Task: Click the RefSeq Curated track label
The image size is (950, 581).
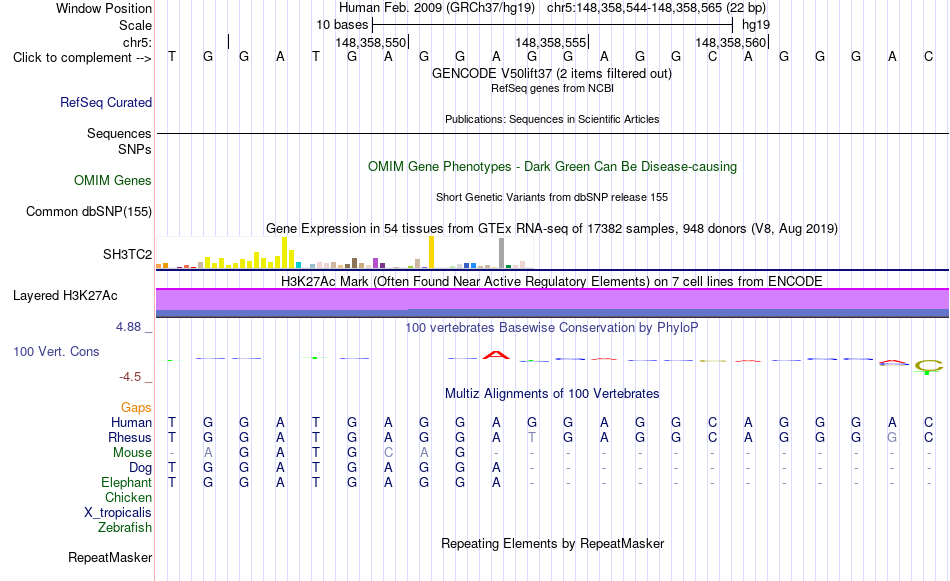Action: (x=106, y=102)
